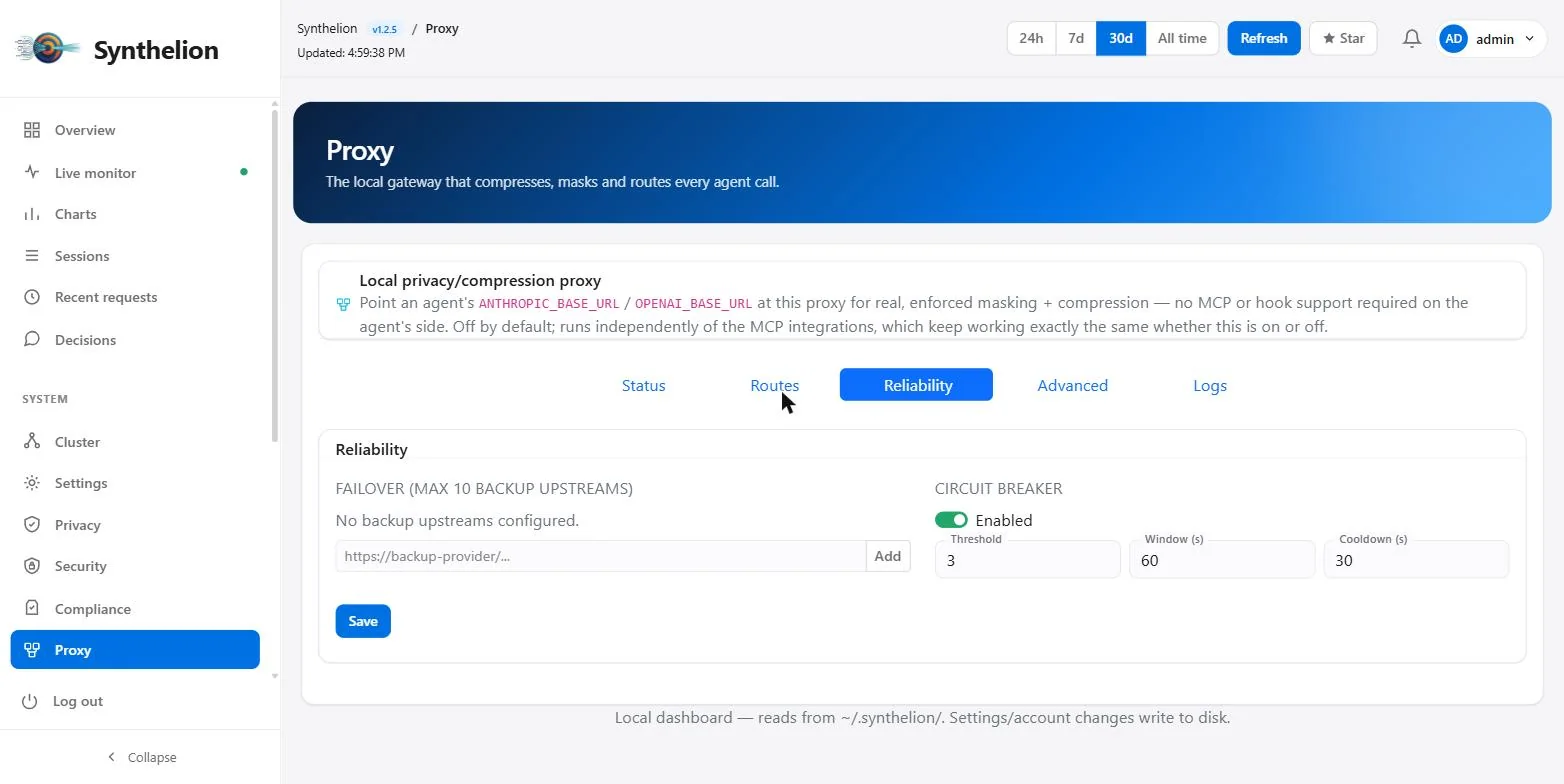
Task: Click the Decisions chat bubble icon
Action: click(x=32, y=339)
